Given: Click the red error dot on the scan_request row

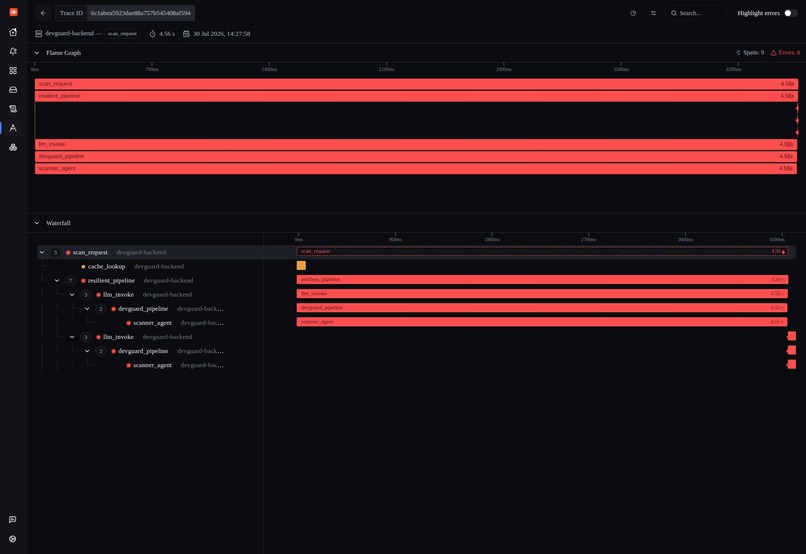Looking at the screenshot, I should [x=68, y=252].
